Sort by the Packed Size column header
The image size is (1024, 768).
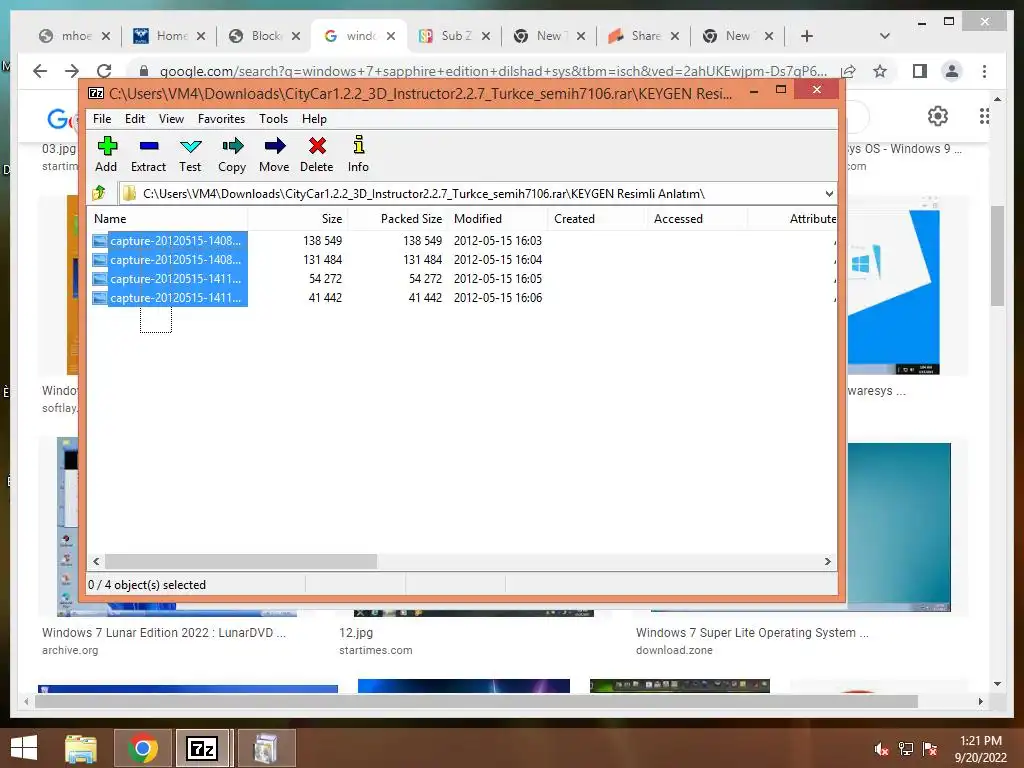[x=398, y=219]
